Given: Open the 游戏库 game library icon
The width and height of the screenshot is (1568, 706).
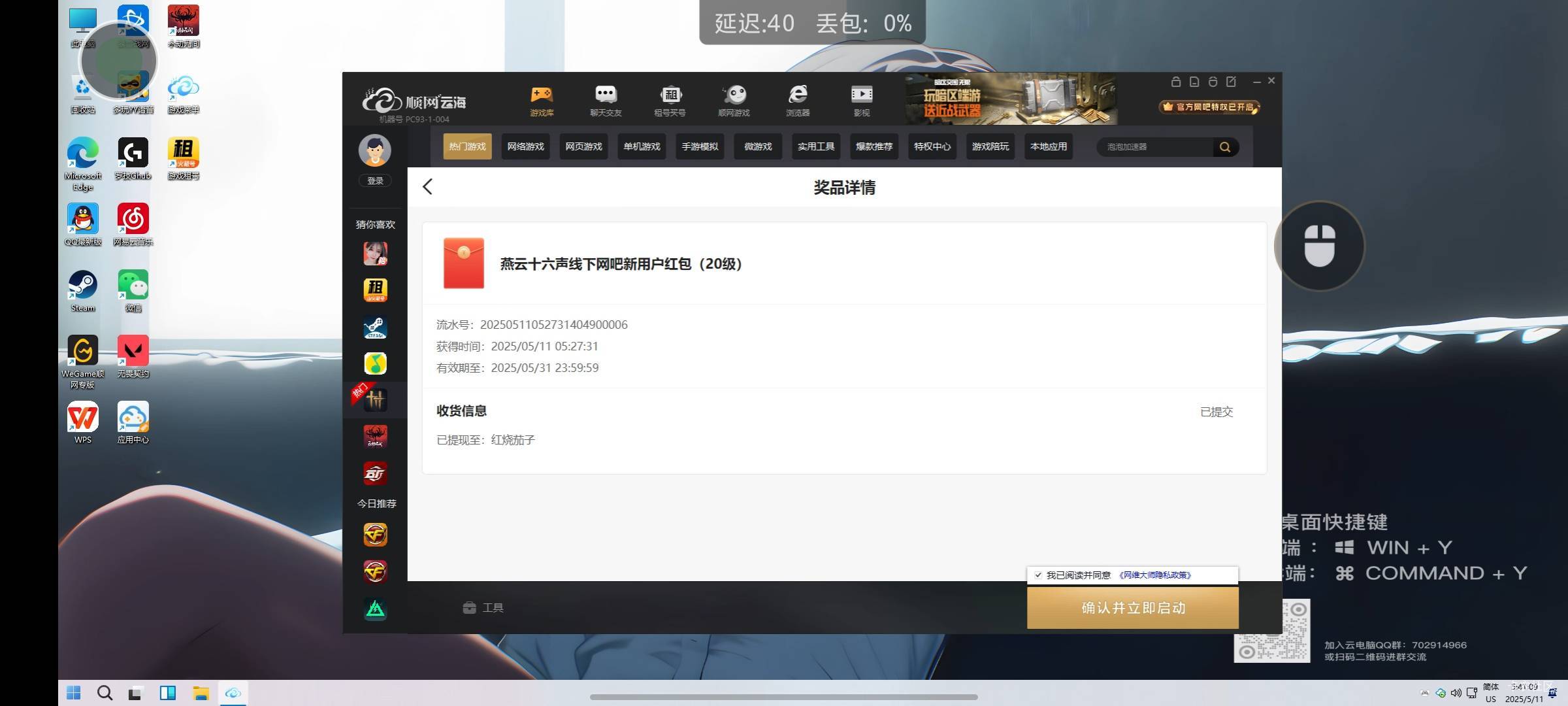Looking at the screenshot, I should [542, 100].
